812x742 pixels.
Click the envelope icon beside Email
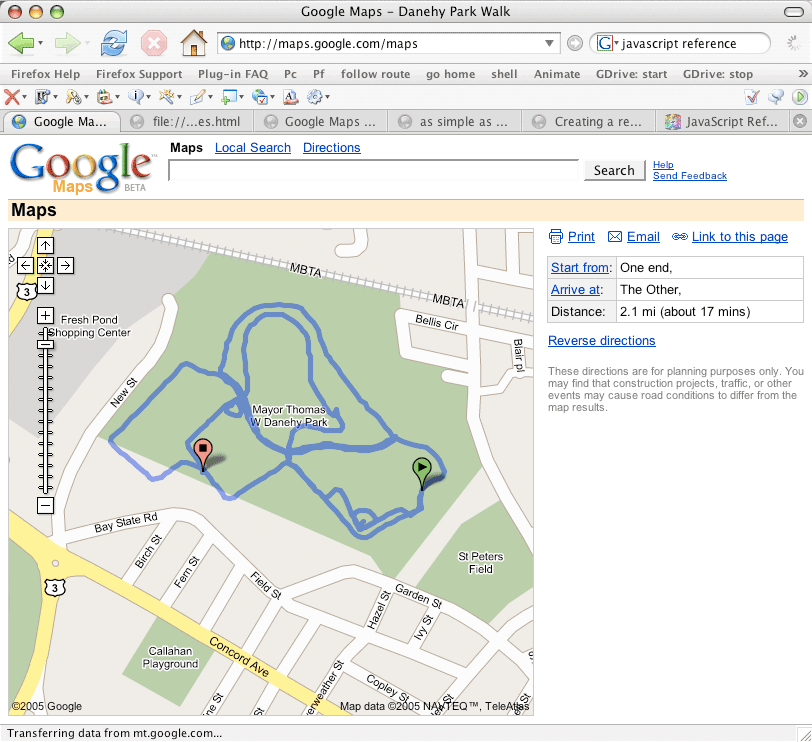(615, 237)
